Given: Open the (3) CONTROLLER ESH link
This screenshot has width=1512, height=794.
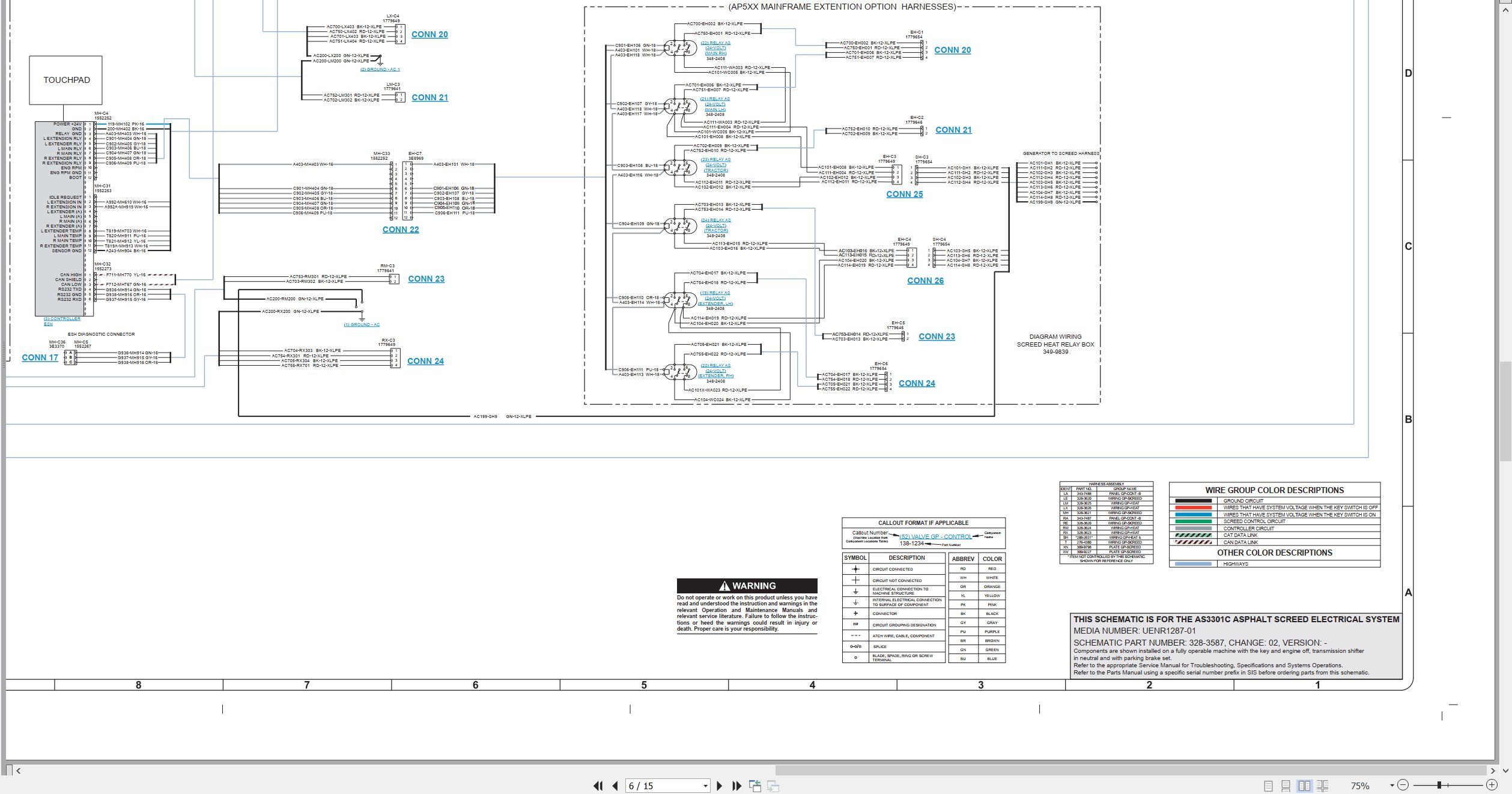Looking at the screenshot, I should pyautogui.click(x=62, y=321).
